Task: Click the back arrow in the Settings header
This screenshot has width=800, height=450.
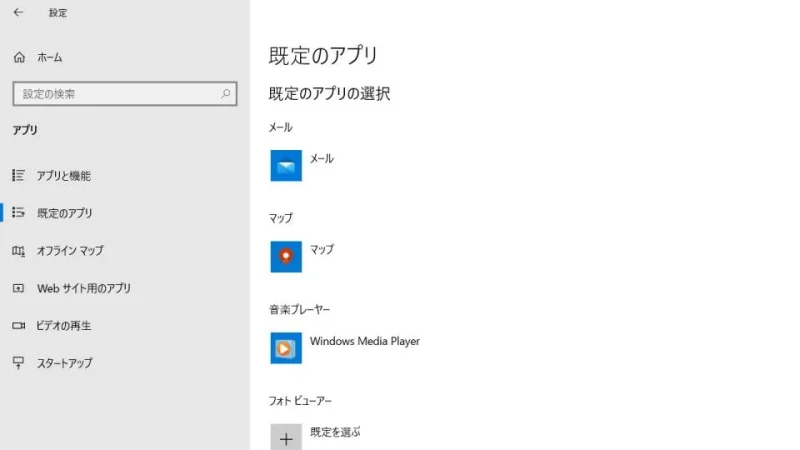Action: pyautogui.click(x=18, y=13)
